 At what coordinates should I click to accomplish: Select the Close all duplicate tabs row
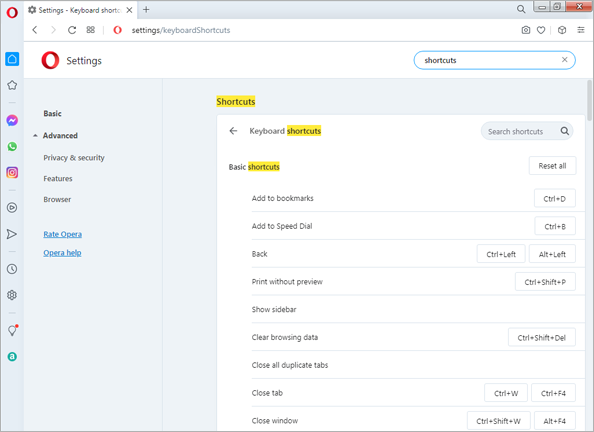418,365
